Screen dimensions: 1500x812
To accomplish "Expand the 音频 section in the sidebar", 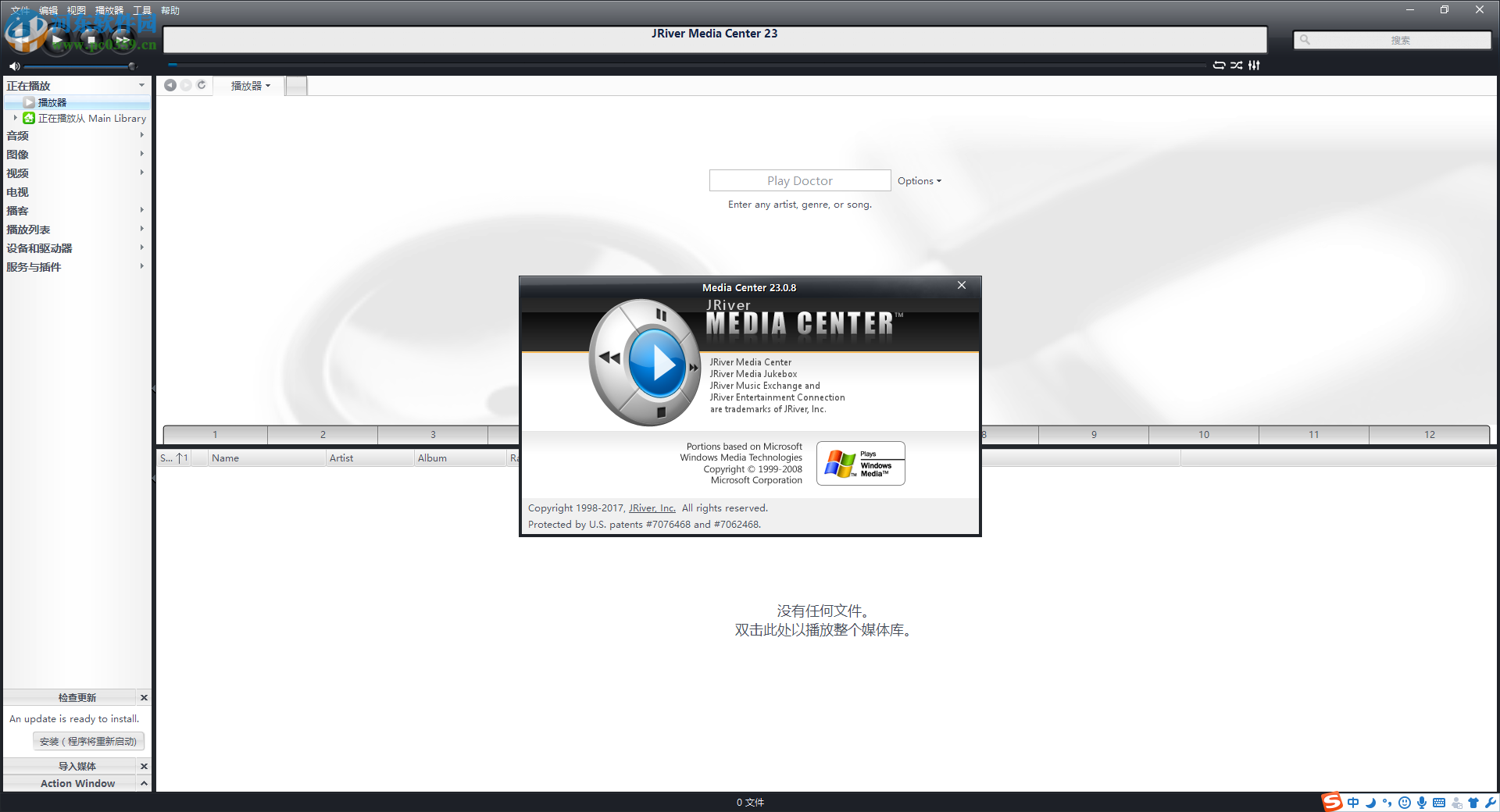I will pyautogui.click(x=141, y=134).
